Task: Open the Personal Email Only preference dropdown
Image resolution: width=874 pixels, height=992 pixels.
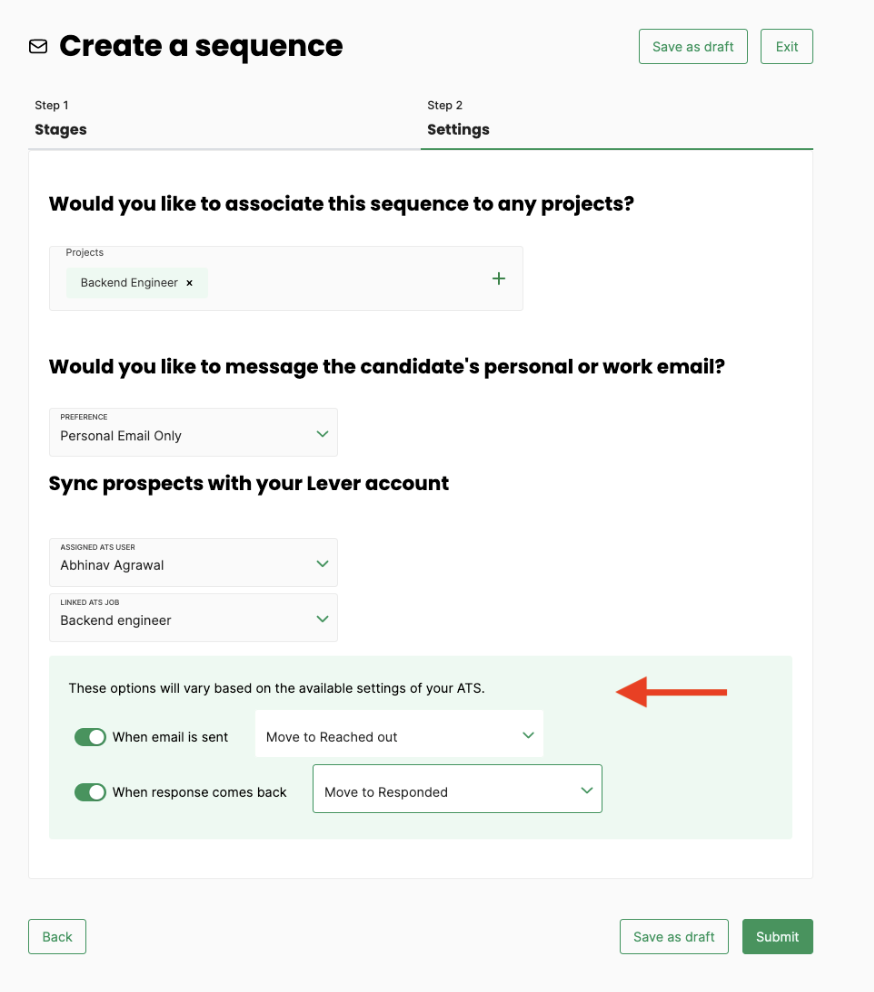Action: point(193,432)
